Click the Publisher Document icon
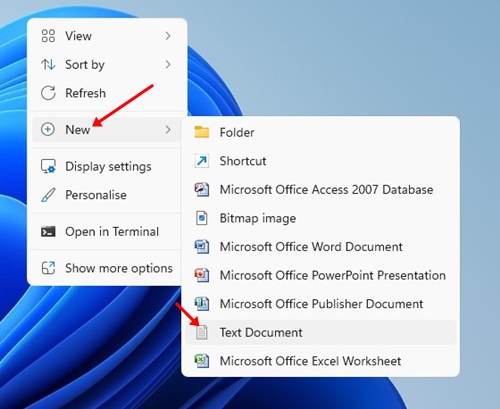Viewport: 500px width, 409px height. coord(202,304)
